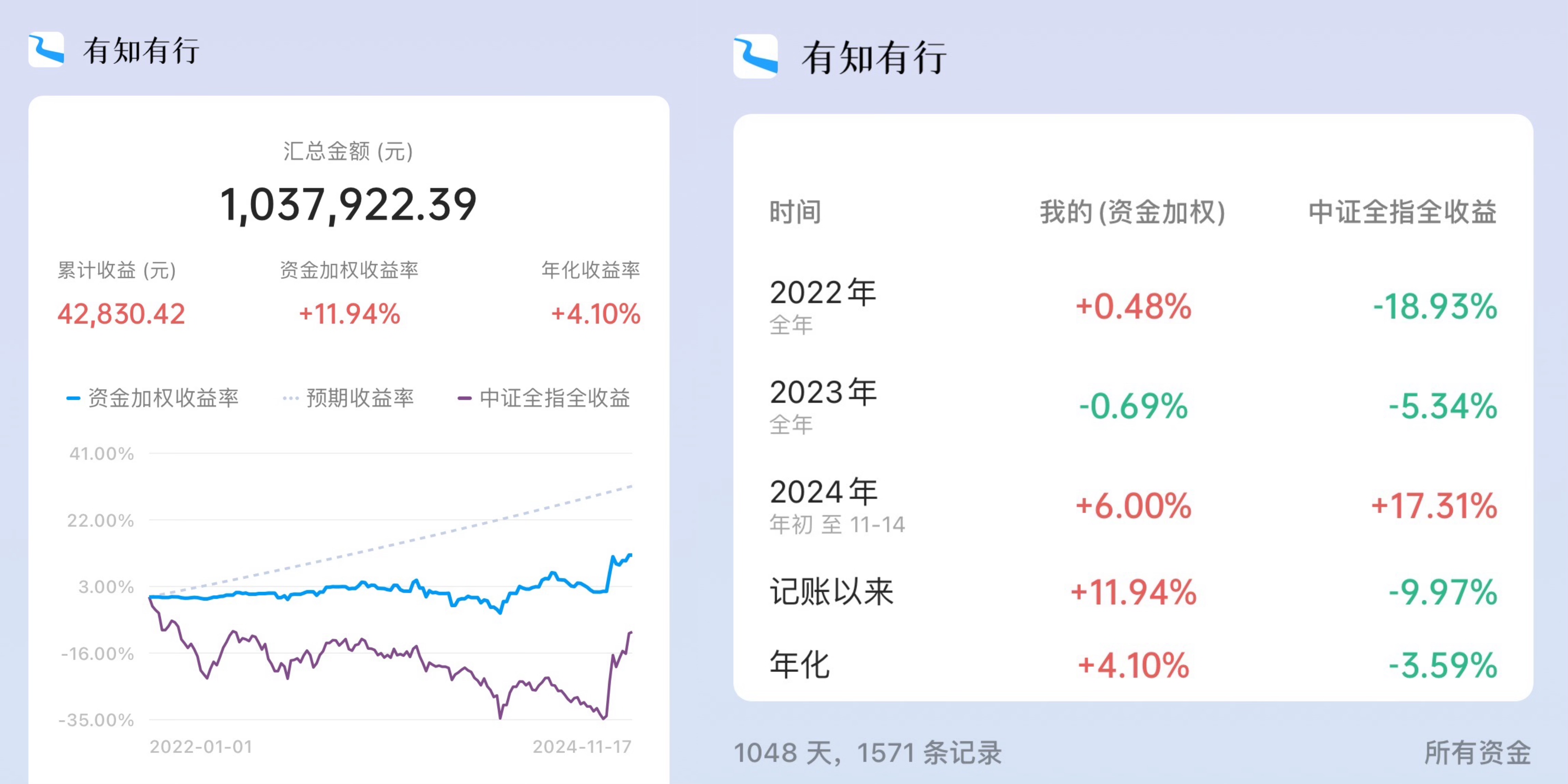Click the 有知有行 logo icon on right card
This screenshot has width=1568, height=784.
coord(755,57)
